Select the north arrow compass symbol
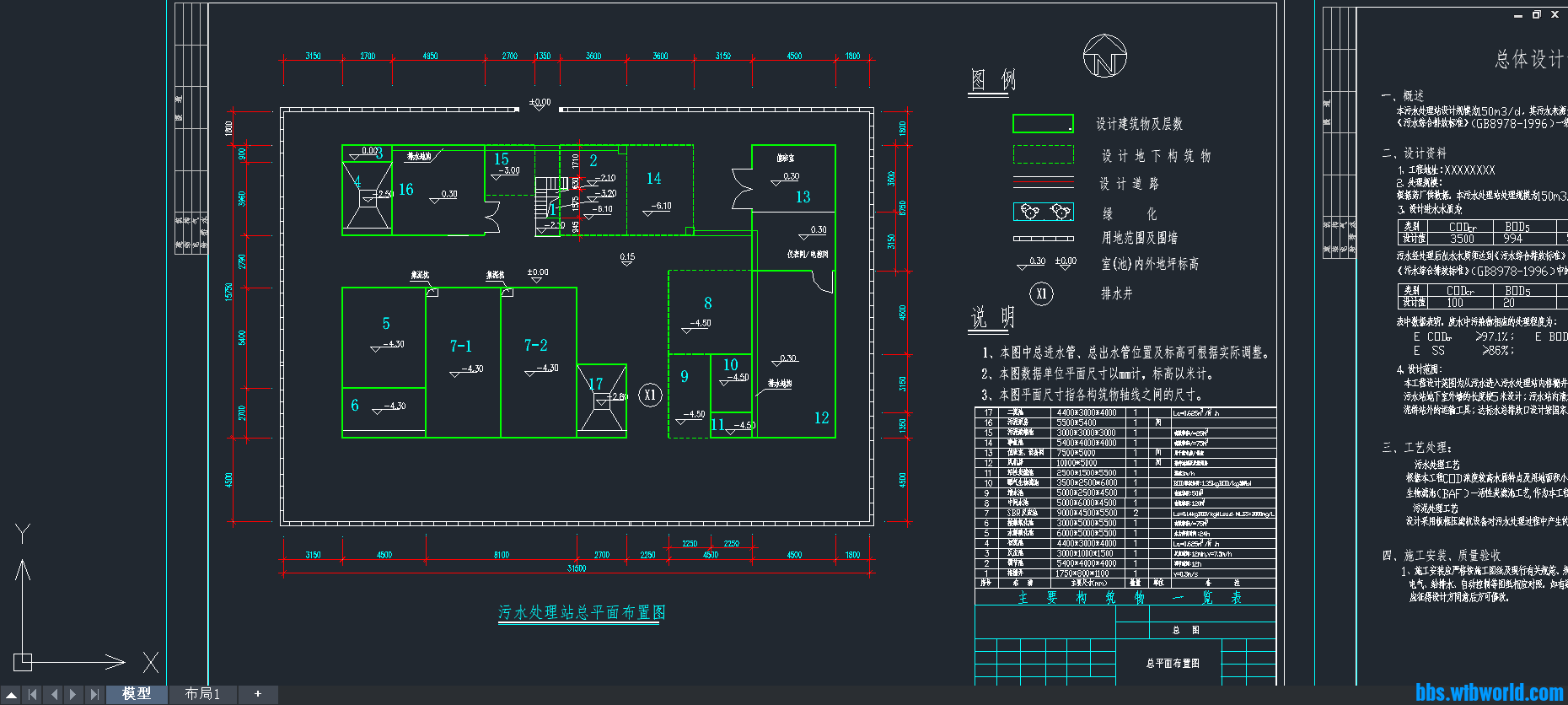The image size is (1568, 705). coord(1104,57)
